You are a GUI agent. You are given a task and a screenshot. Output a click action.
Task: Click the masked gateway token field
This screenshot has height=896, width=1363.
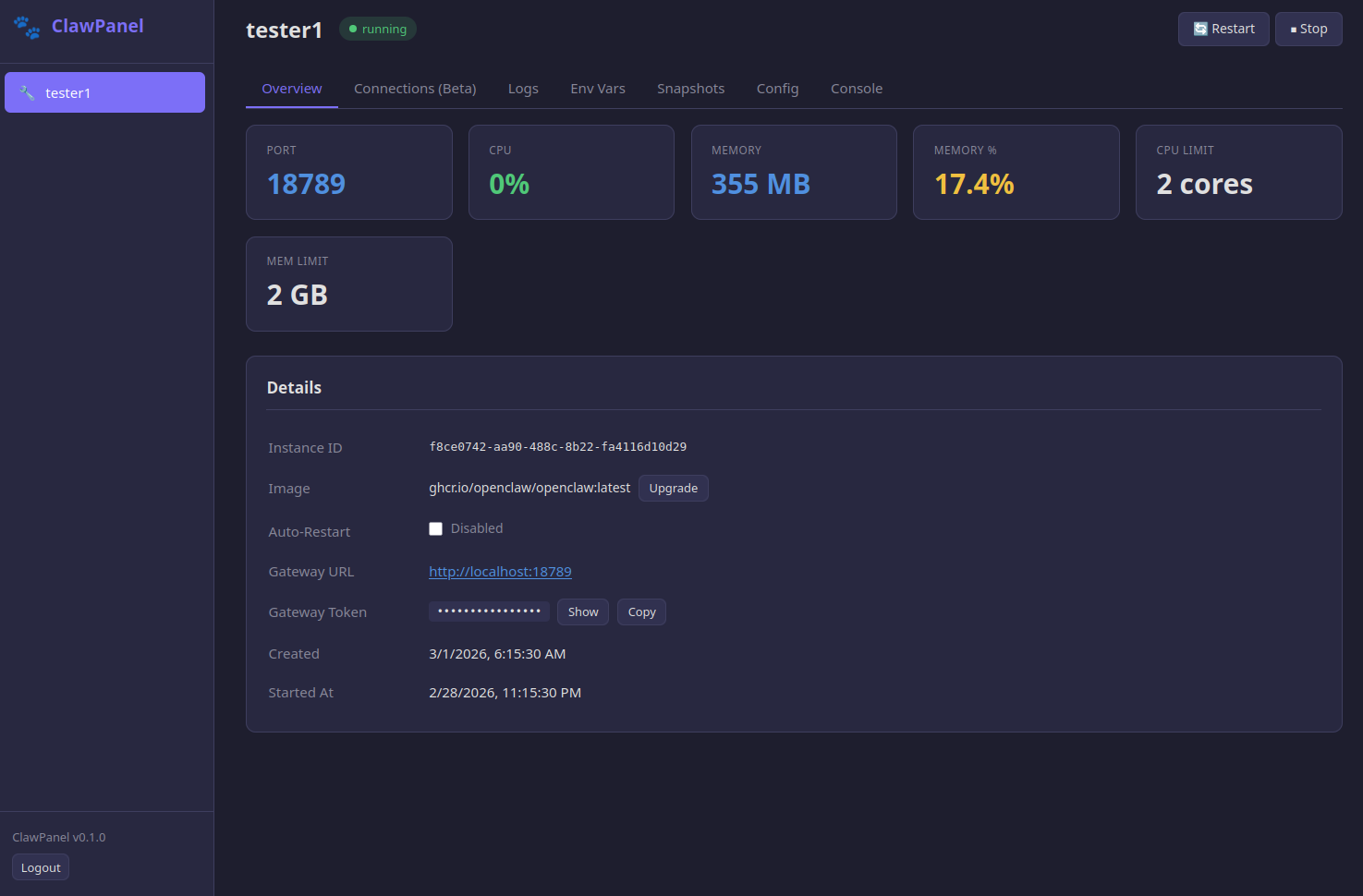coord(489,611)
